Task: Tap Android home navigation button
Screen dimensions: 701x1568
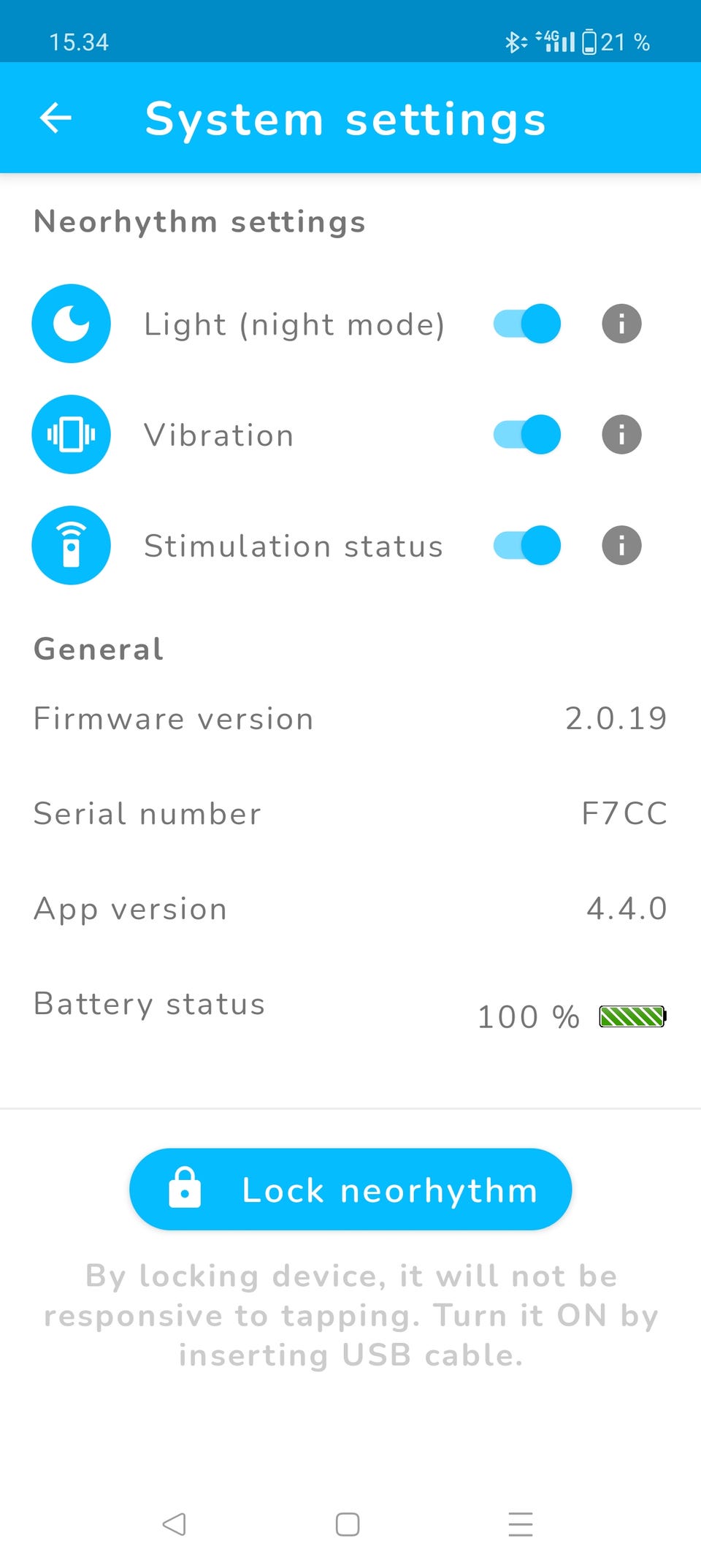Action: pos(348,1524)
